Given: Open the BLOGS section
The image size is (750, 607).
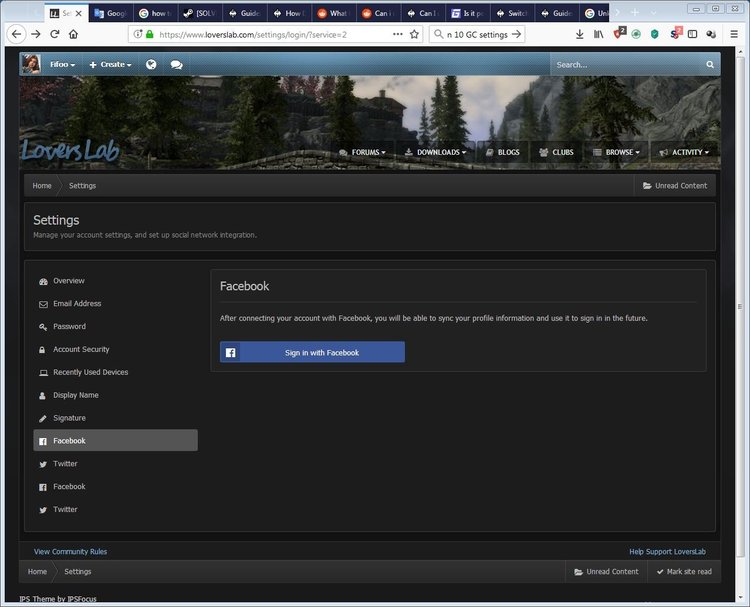Looking at the screenshot, I should click(x=503, y=152).
